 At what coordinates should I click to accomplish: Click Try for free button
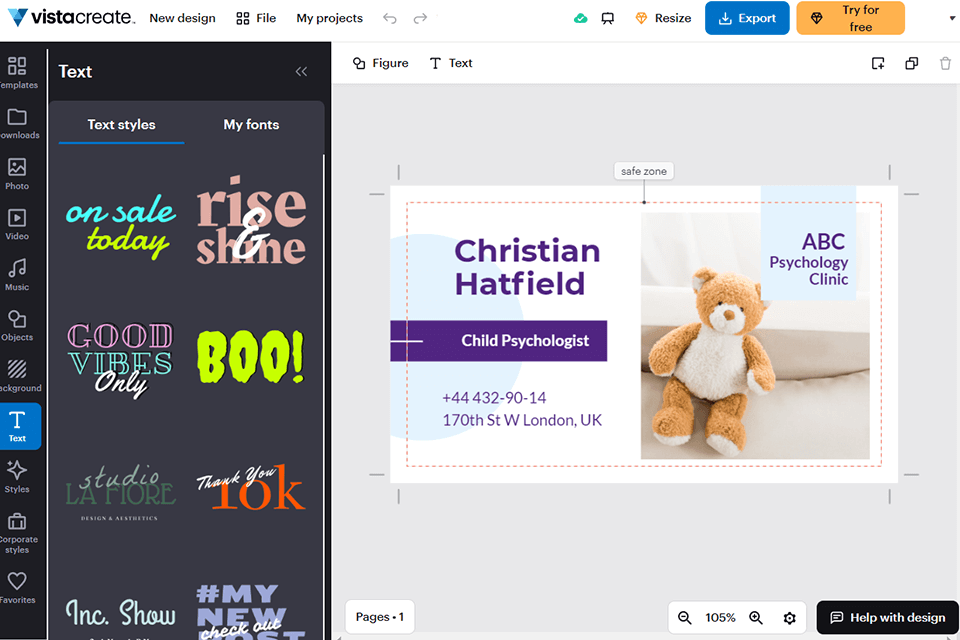(850, 18)
